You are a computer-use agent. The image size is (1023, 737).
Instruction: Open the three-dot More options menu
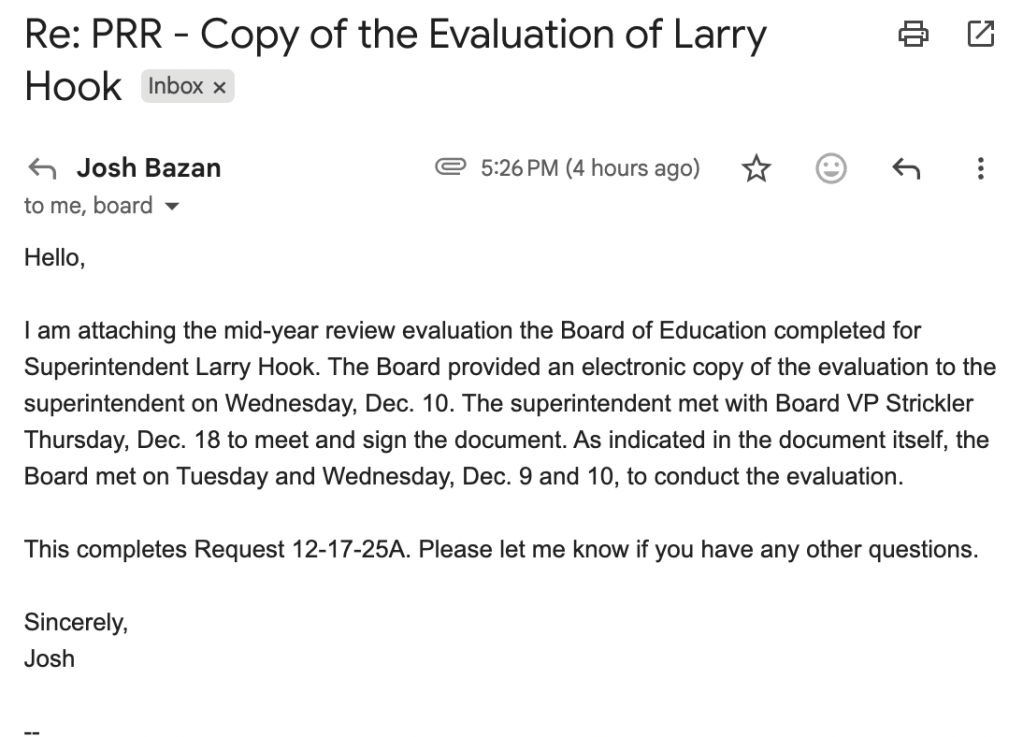[x=981, y=169]
